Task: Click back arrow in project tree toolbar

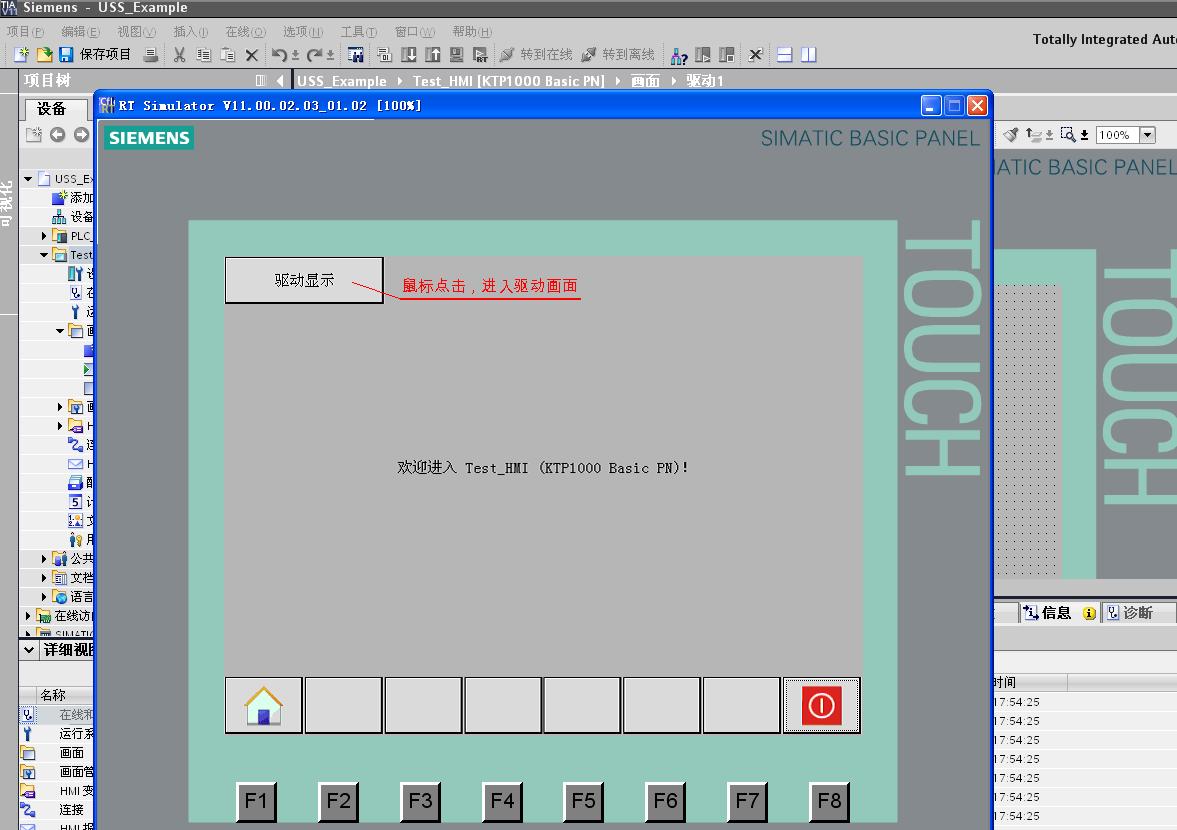Action: [58, 134]
